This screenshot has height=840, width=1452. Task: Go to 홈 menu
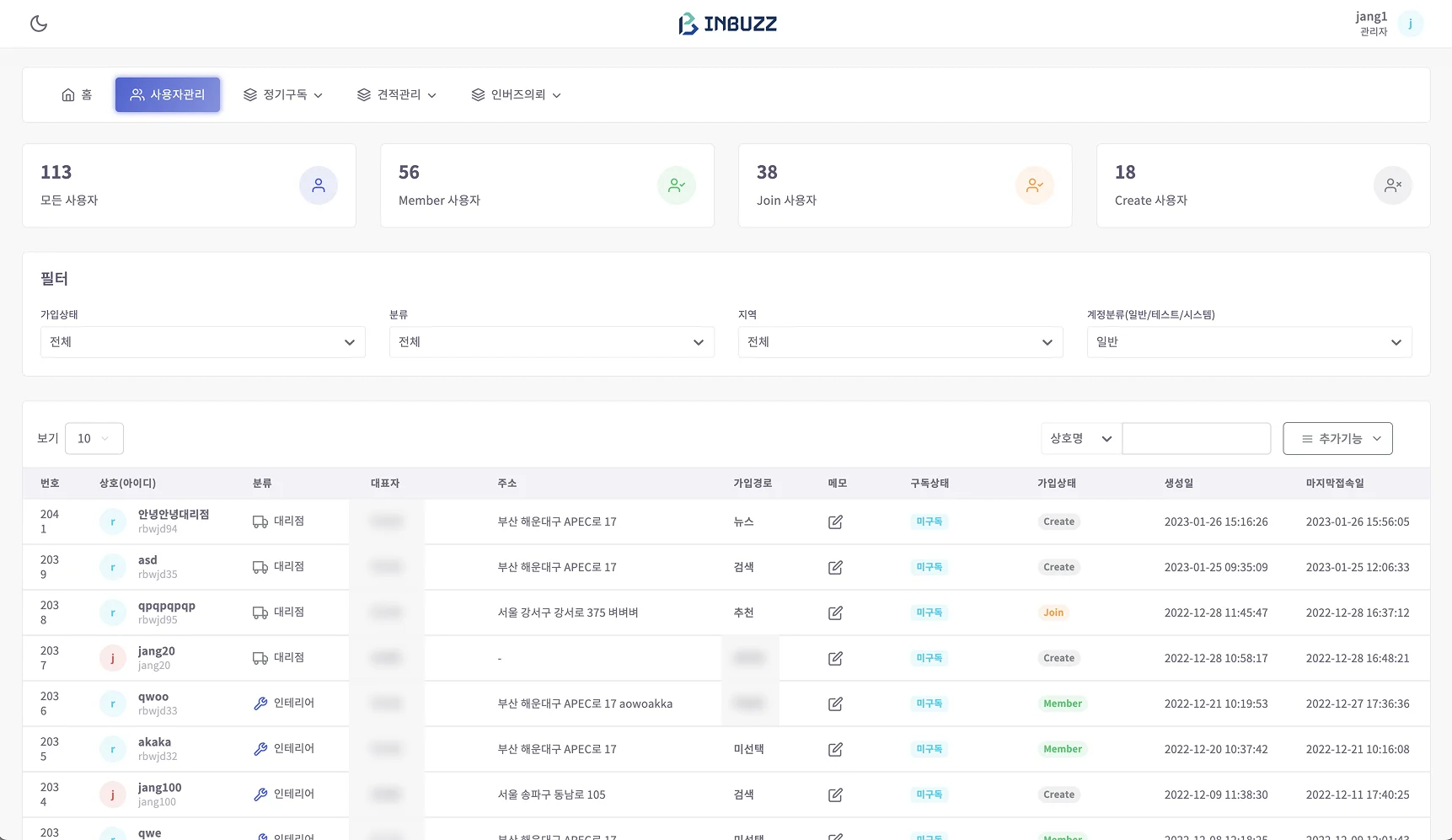[x=77, y=95]
